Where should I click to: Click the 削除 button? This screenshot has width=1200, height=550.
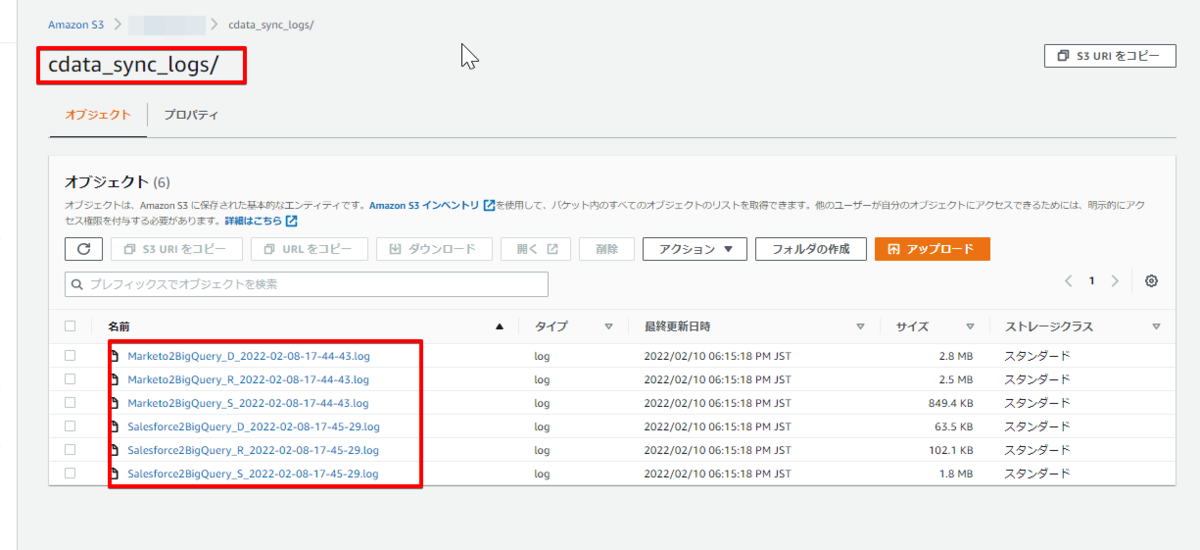(606, 249)
